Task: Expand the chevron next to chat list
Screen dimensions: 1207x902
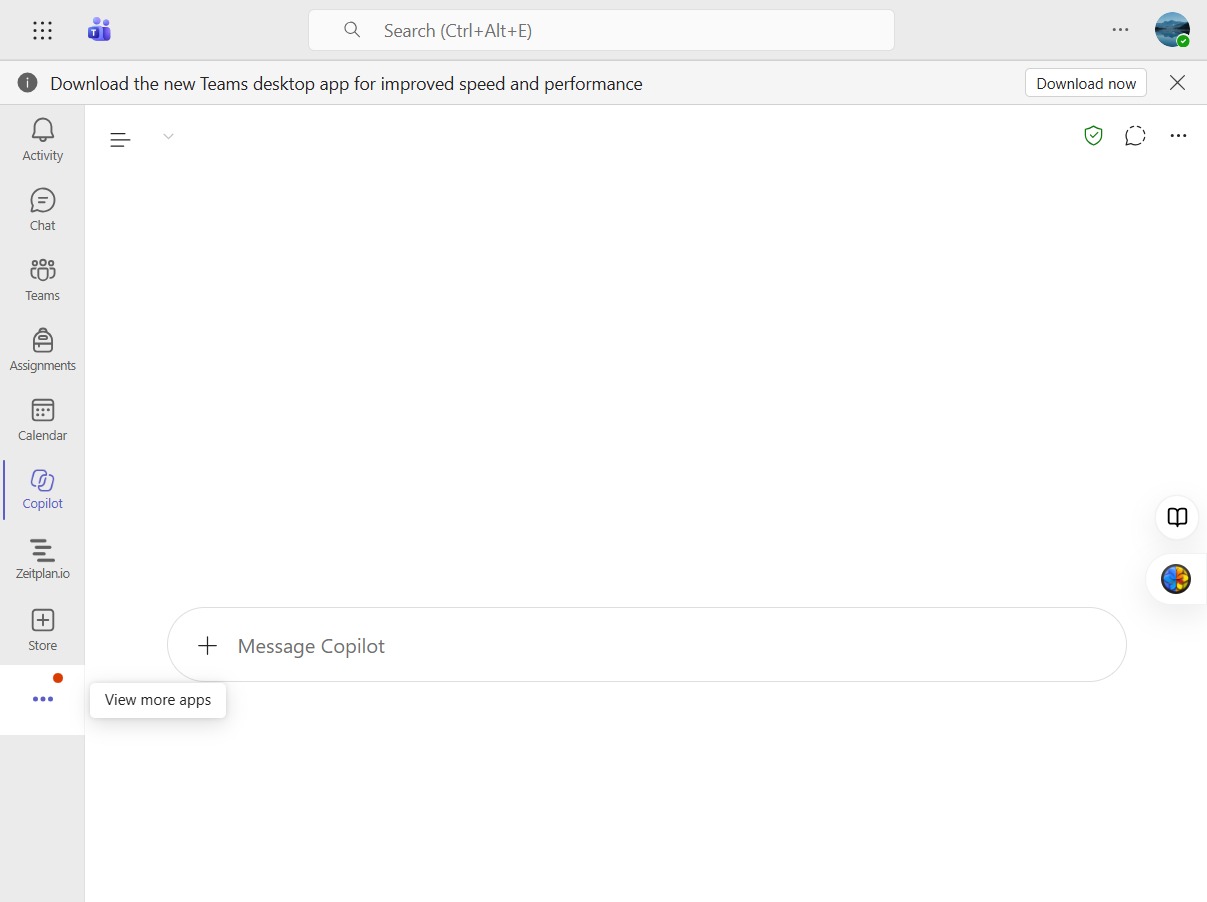Action: [168, 137]
